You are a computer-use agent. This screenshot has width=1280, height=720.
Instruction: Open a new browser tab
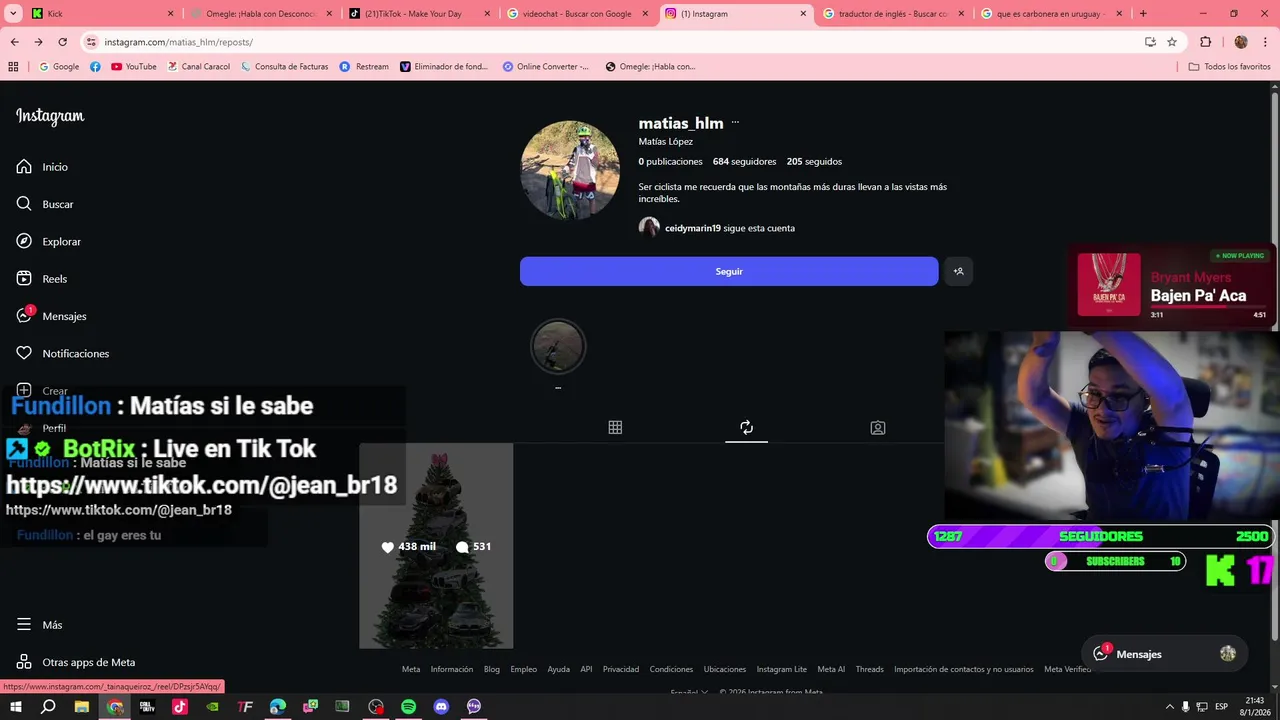pos(1143,14)
